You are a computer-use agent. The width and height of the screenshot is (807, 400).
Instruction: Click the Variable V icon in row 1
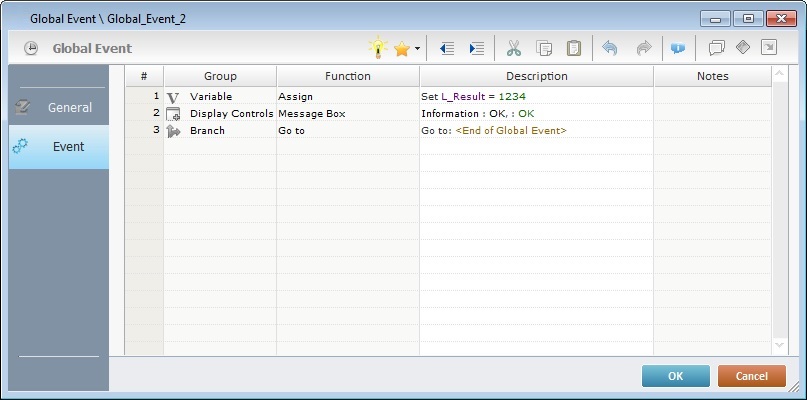[173, 97]
